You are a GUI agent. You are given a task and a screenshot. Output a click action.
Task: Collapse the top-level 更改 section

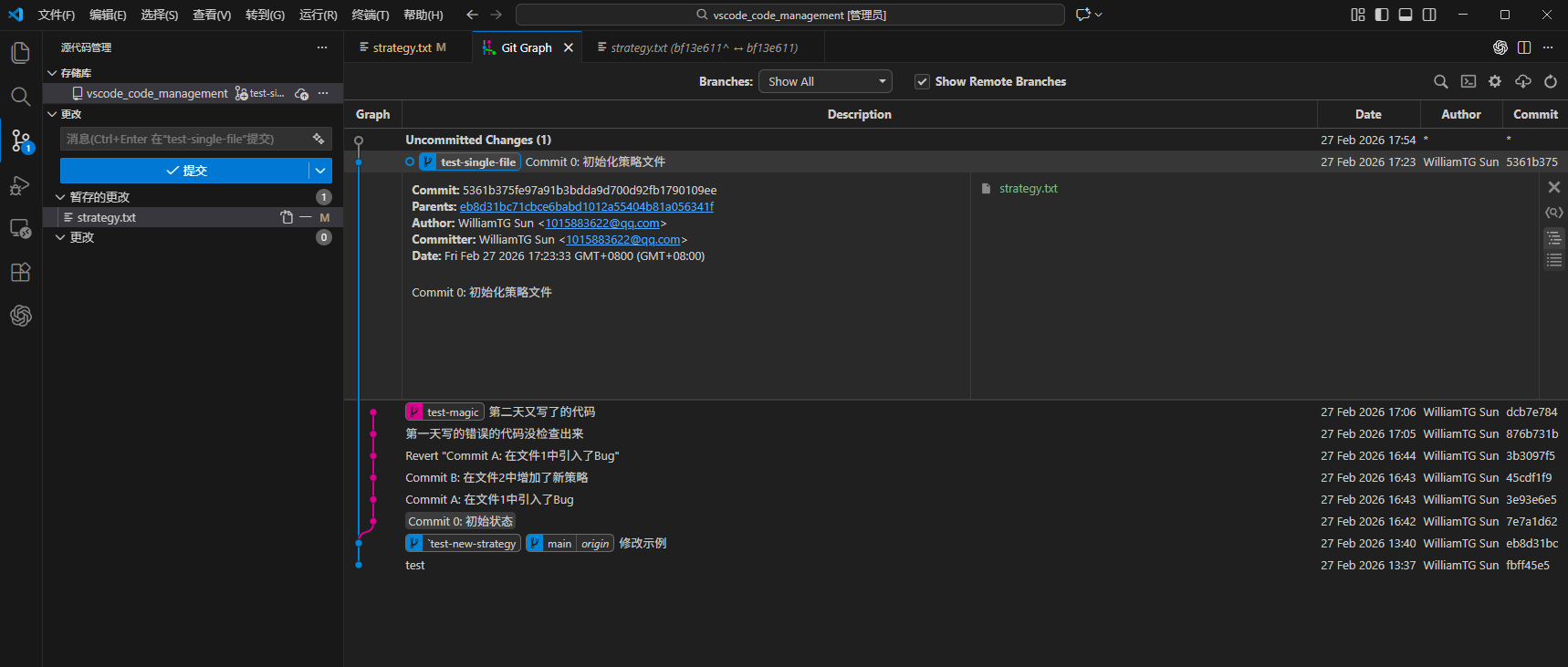pos(52,114)
